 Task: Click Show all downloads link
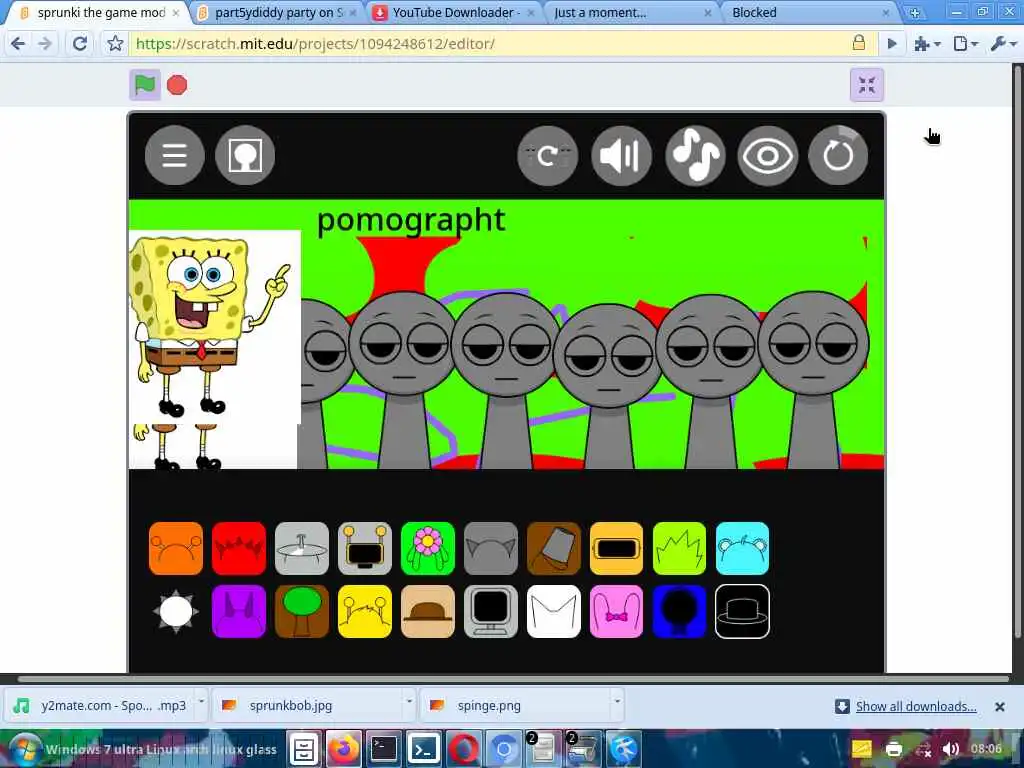tap(916, 707)
